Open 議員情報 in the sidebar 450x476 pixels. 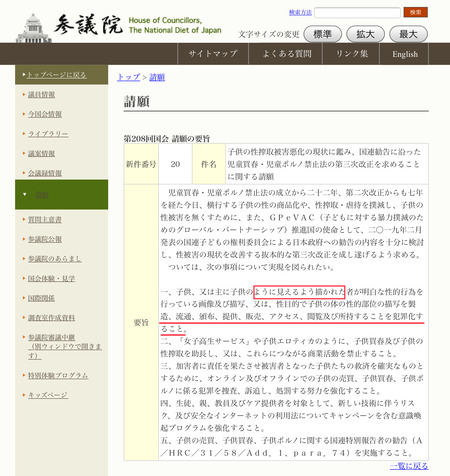click(x=41, y=95)
